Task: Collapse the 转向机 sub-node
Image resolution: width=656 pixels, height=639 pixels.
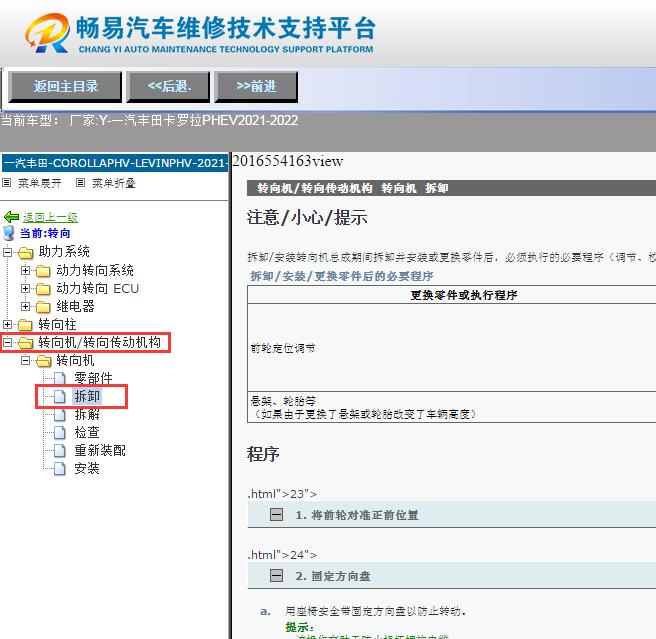Action: pyautogui.click(x=26, y=360)
